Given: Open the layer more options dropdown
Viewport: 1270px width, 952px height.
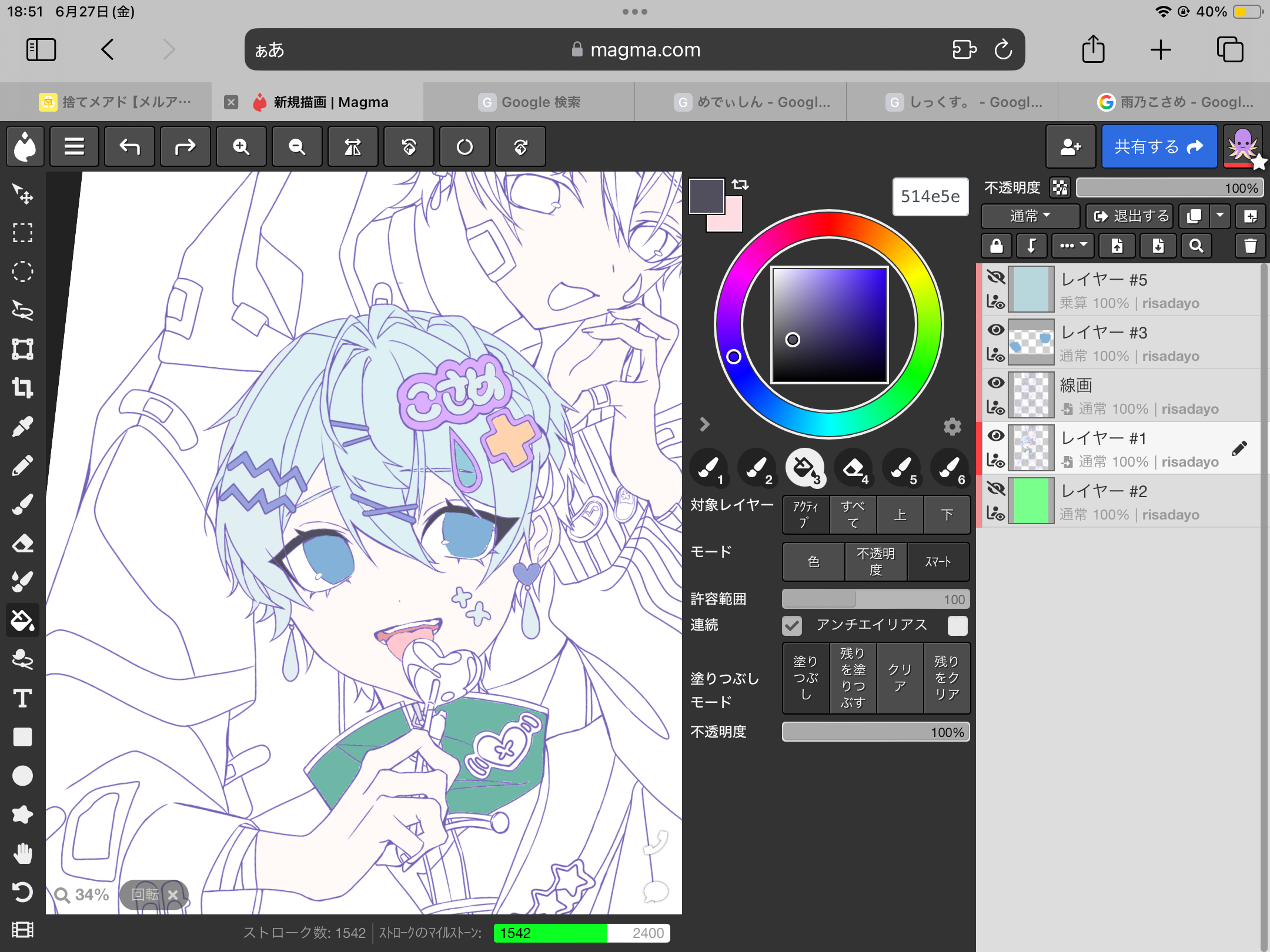Looking at the screenshot, I should (1074, 246).
